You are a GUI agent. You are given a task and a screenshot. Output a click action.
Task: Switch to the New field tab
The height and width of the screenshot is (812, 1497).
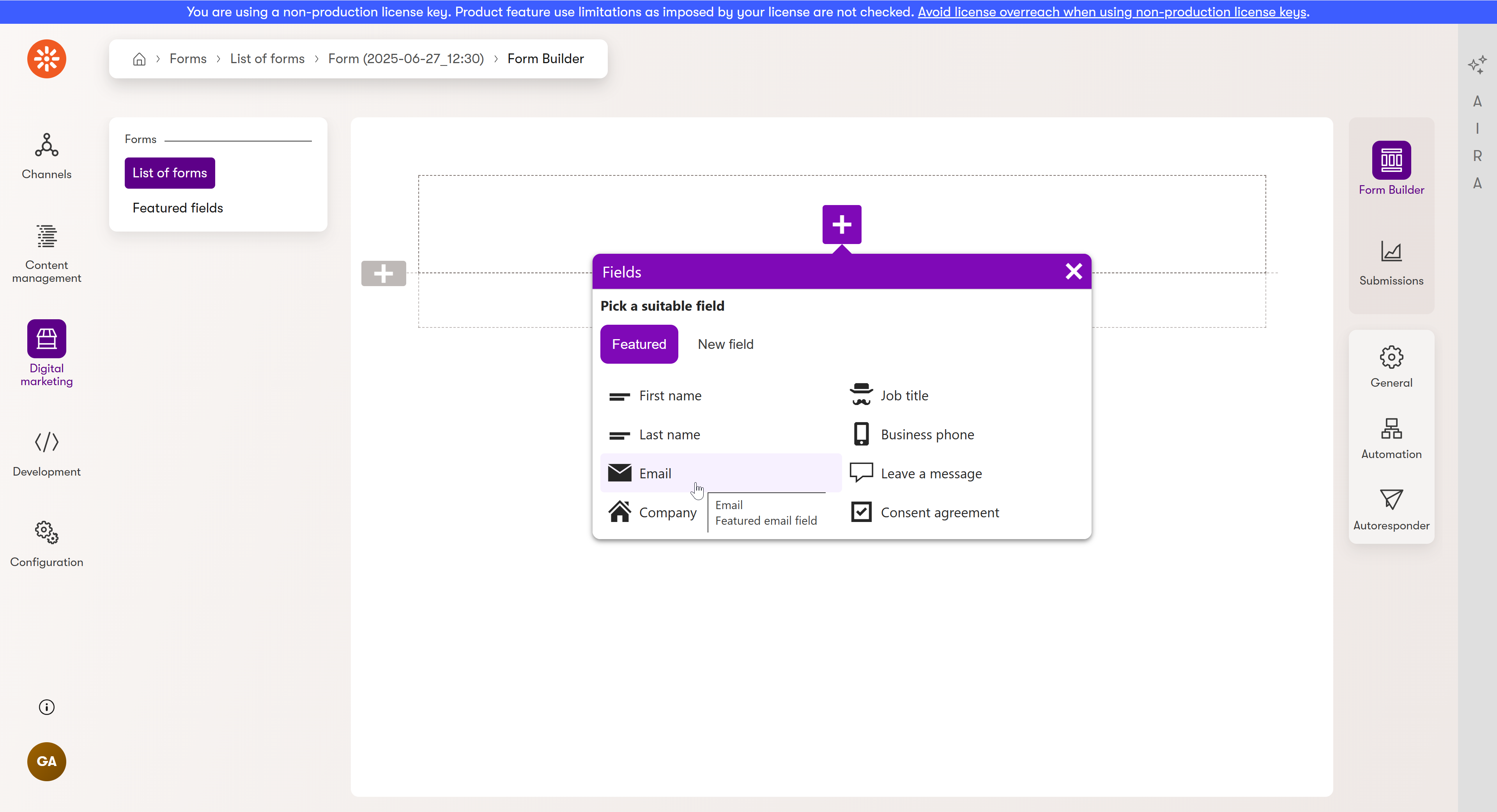(725, 344)
